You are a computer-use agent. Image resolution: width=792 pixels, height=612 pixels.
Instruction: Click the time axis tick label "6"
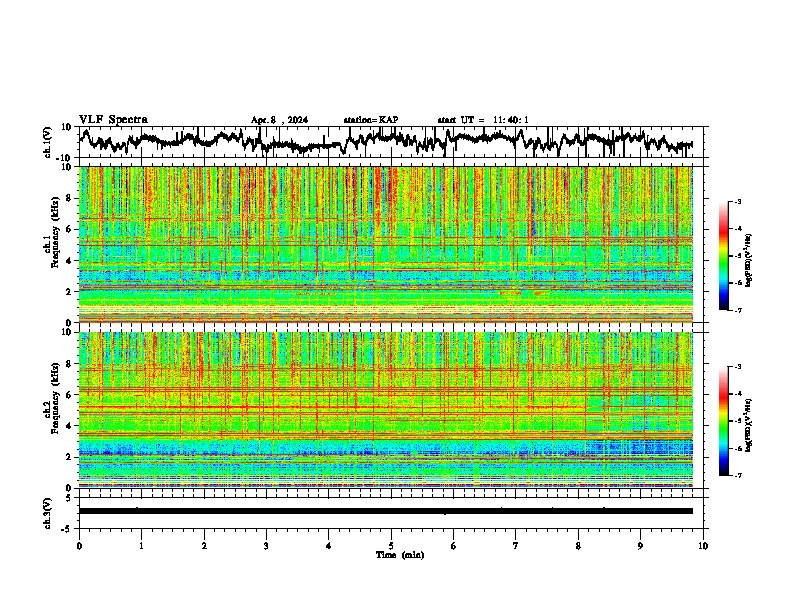[x=454, y=546]
